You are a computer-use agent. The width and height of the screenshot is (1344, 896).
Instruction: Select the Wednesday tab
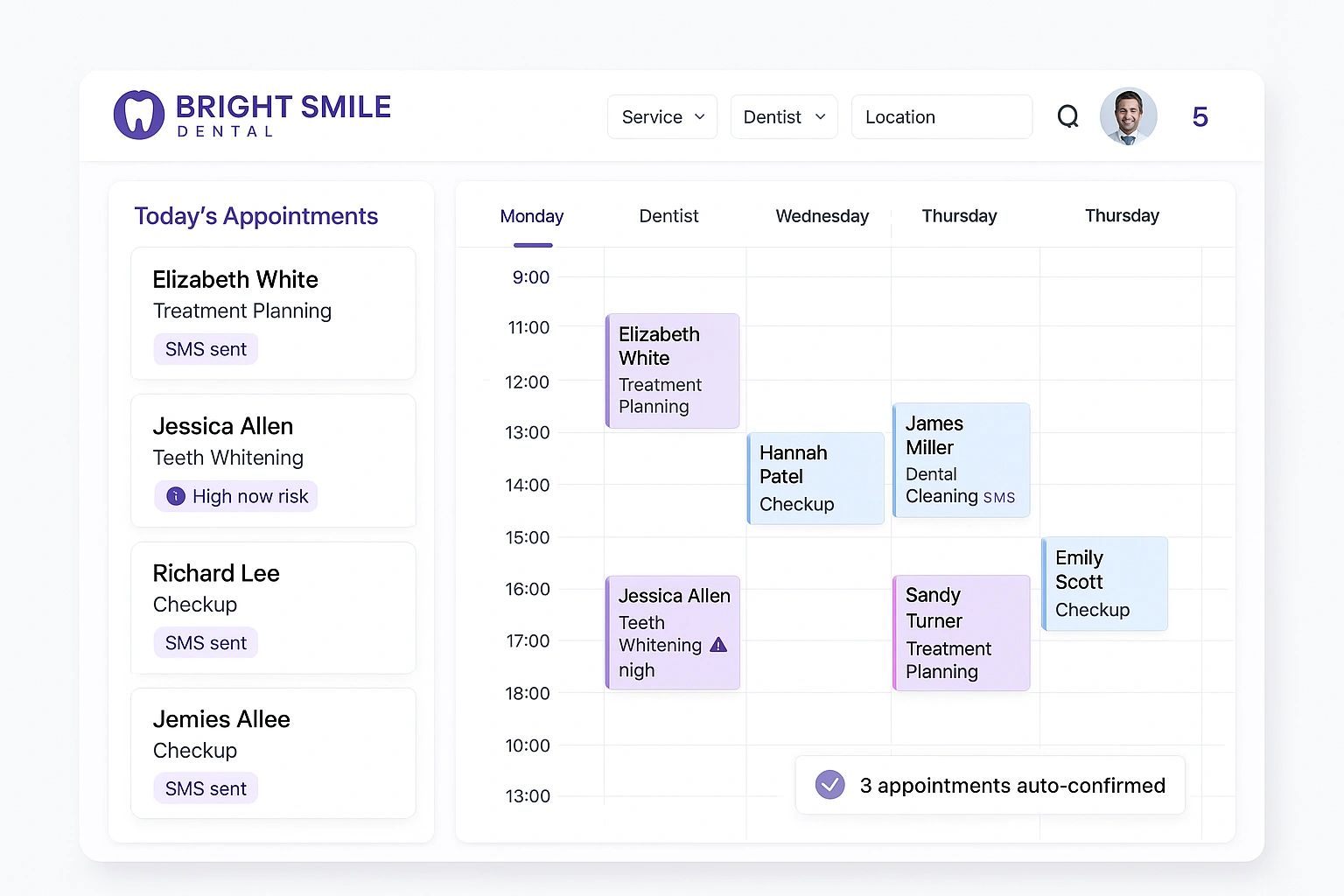click(822, 216)
